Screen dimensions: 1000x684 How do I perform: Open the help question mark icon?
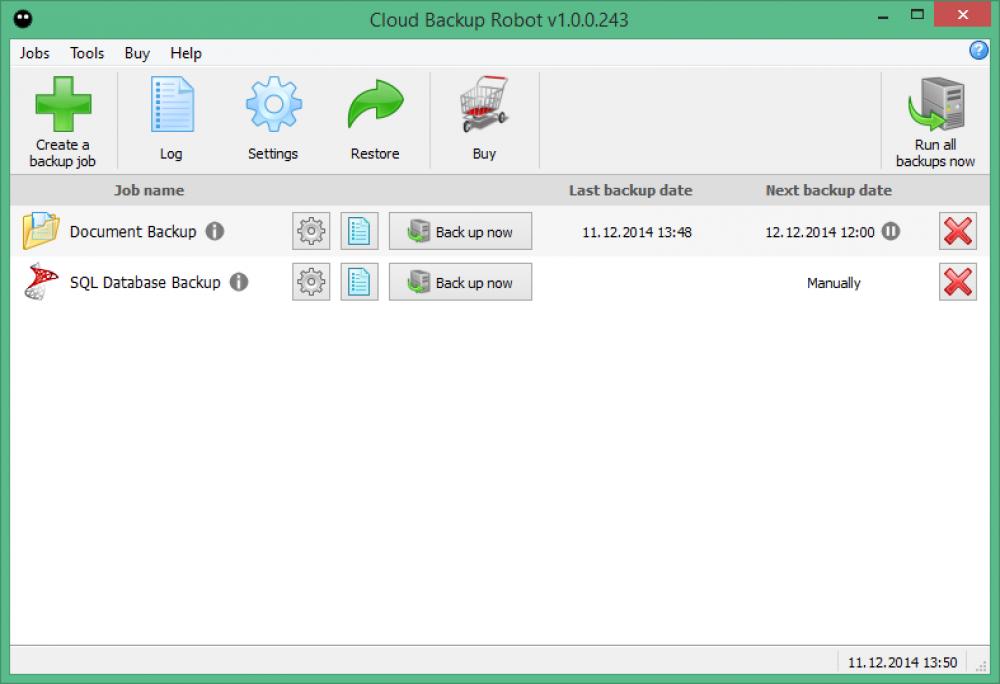(x=980, y=51)
